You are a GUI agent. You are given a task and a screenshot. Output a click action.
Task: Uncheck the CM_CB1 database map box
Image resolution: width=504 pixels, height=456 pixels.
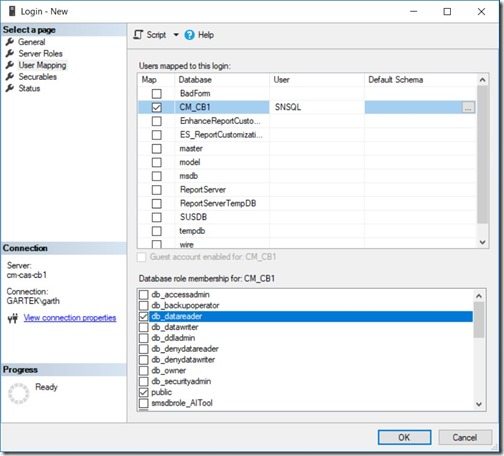click(x=157, y=107)
